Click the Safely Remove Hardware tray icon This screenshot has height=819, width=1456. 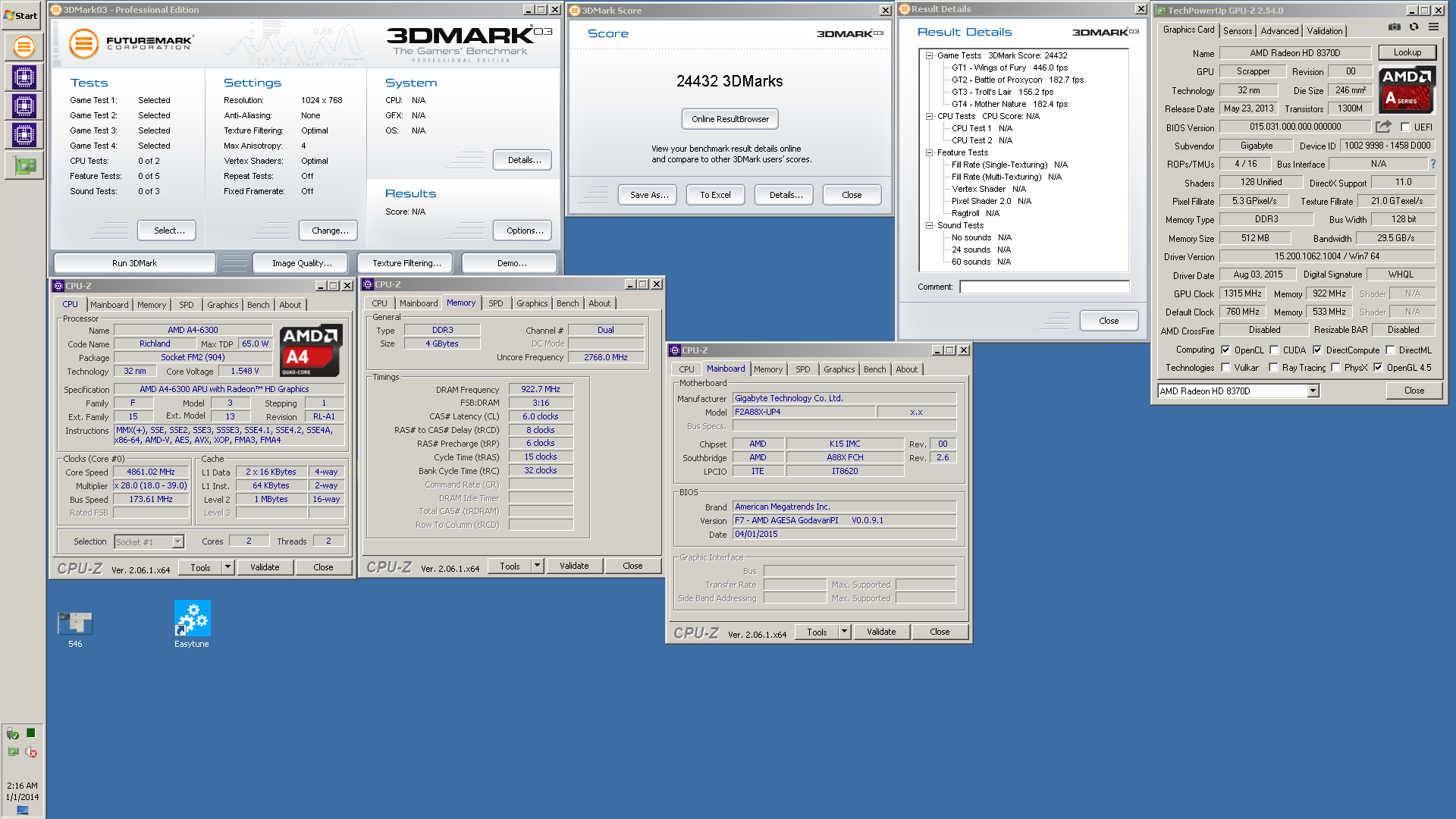13,733
